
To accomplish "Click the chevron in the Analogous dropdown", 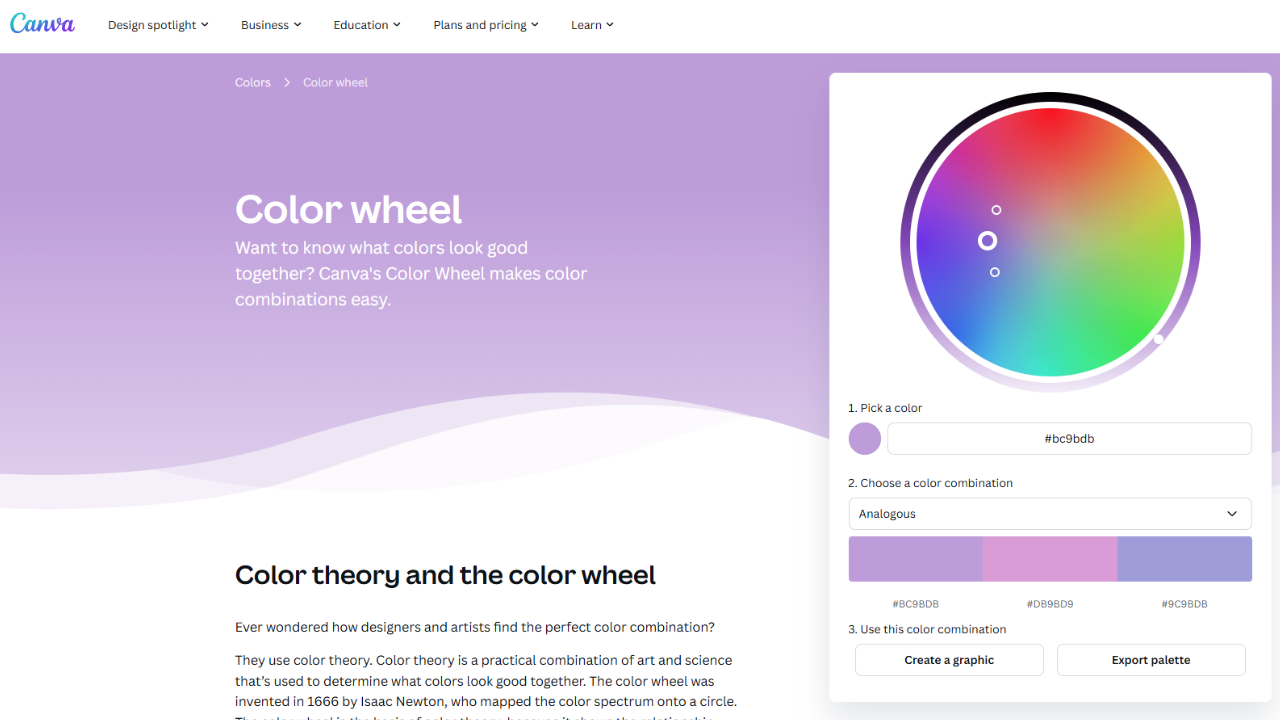I will [x=1232, y=514].
